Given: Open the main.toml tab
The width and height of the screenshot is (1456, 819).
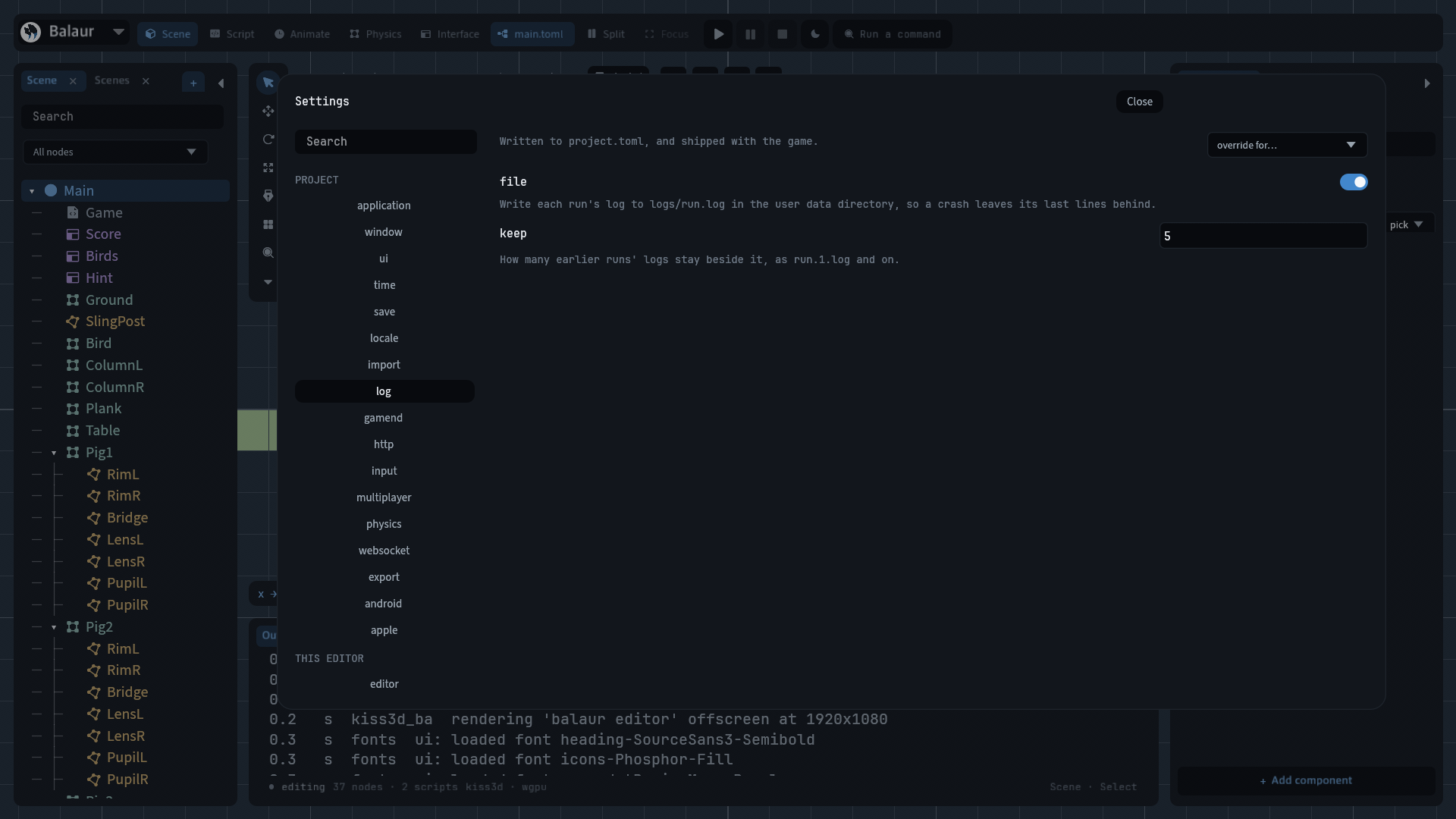Looking at the screenshot, I should (532, 34).
